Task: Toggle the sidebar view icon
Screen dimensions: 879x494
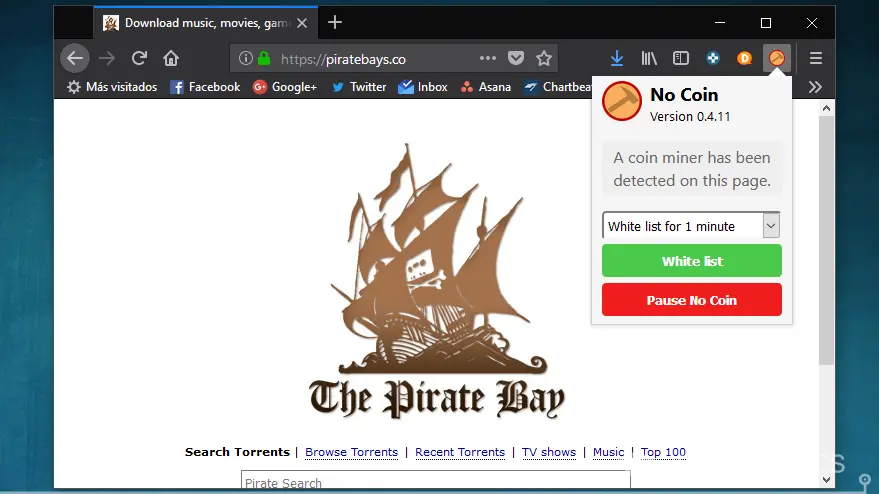Action: (681, 58)
